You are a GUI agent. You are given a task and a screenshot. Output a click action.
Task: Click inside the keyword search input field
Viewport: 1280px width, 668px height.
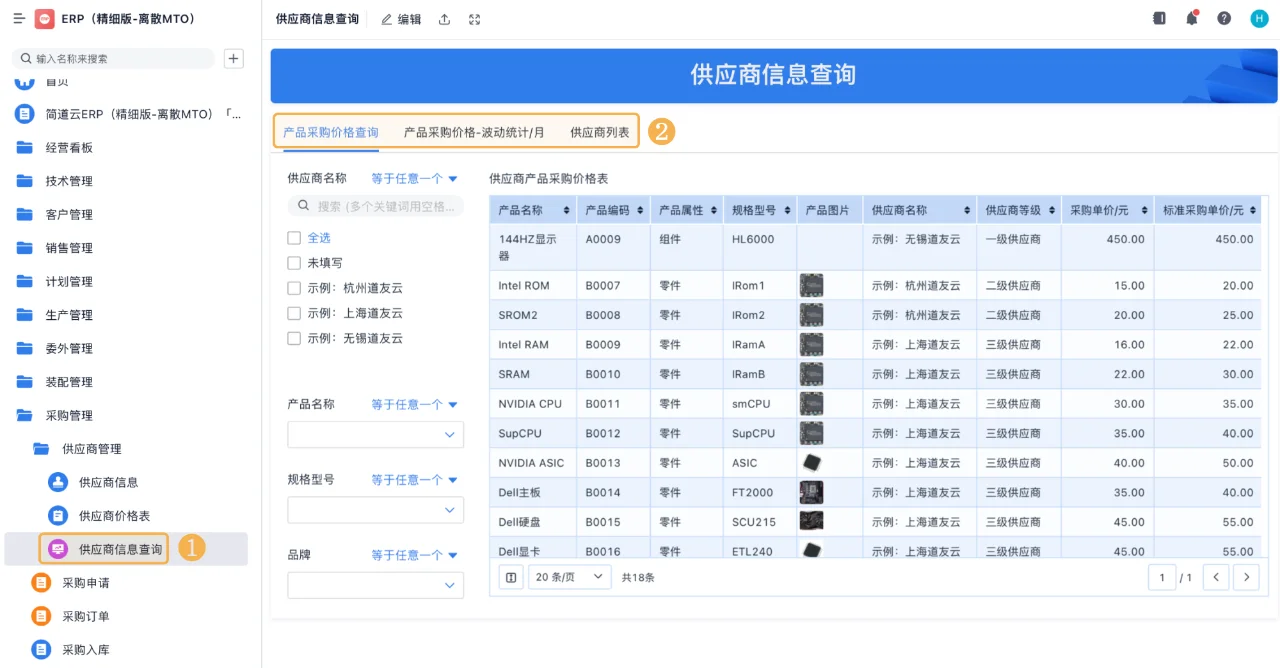(x=375, y=205)
